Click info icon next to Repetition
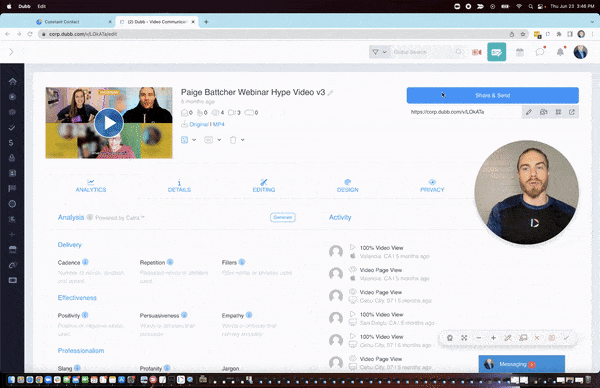 click(170, 262)
